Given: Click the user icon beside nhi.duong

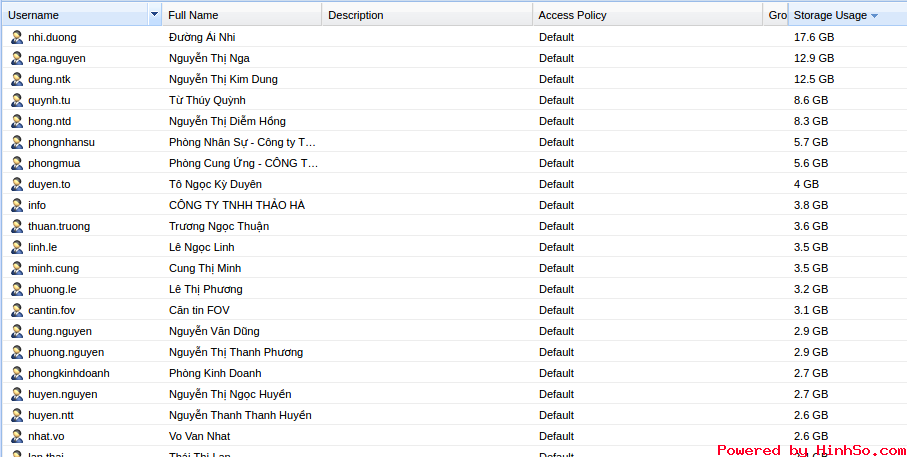Looking at the screenshot, I should point(17,37).
